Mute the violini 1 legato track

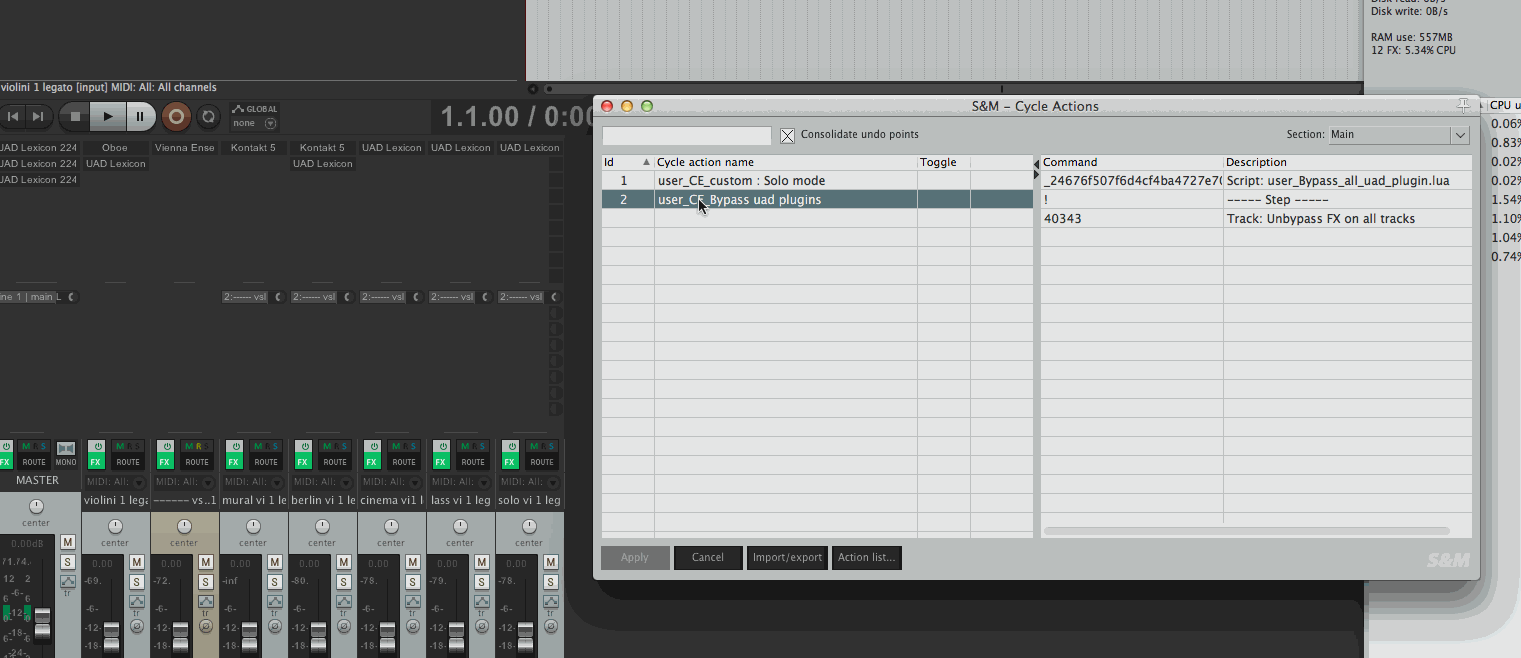[137, 562]
